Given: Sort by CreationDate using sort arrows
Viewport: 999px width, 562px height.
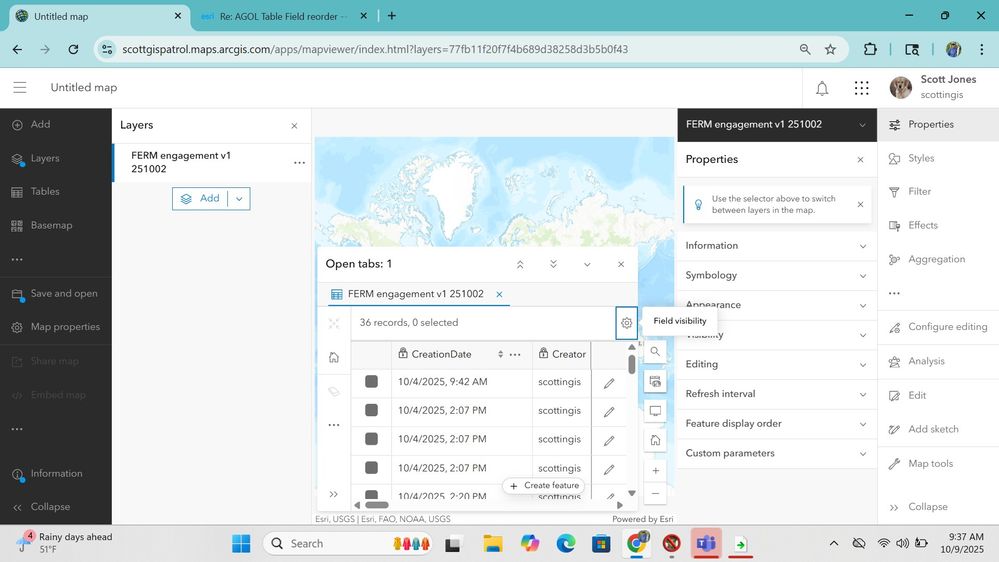Looking at the screenshot, I should [x=501, y=354].
